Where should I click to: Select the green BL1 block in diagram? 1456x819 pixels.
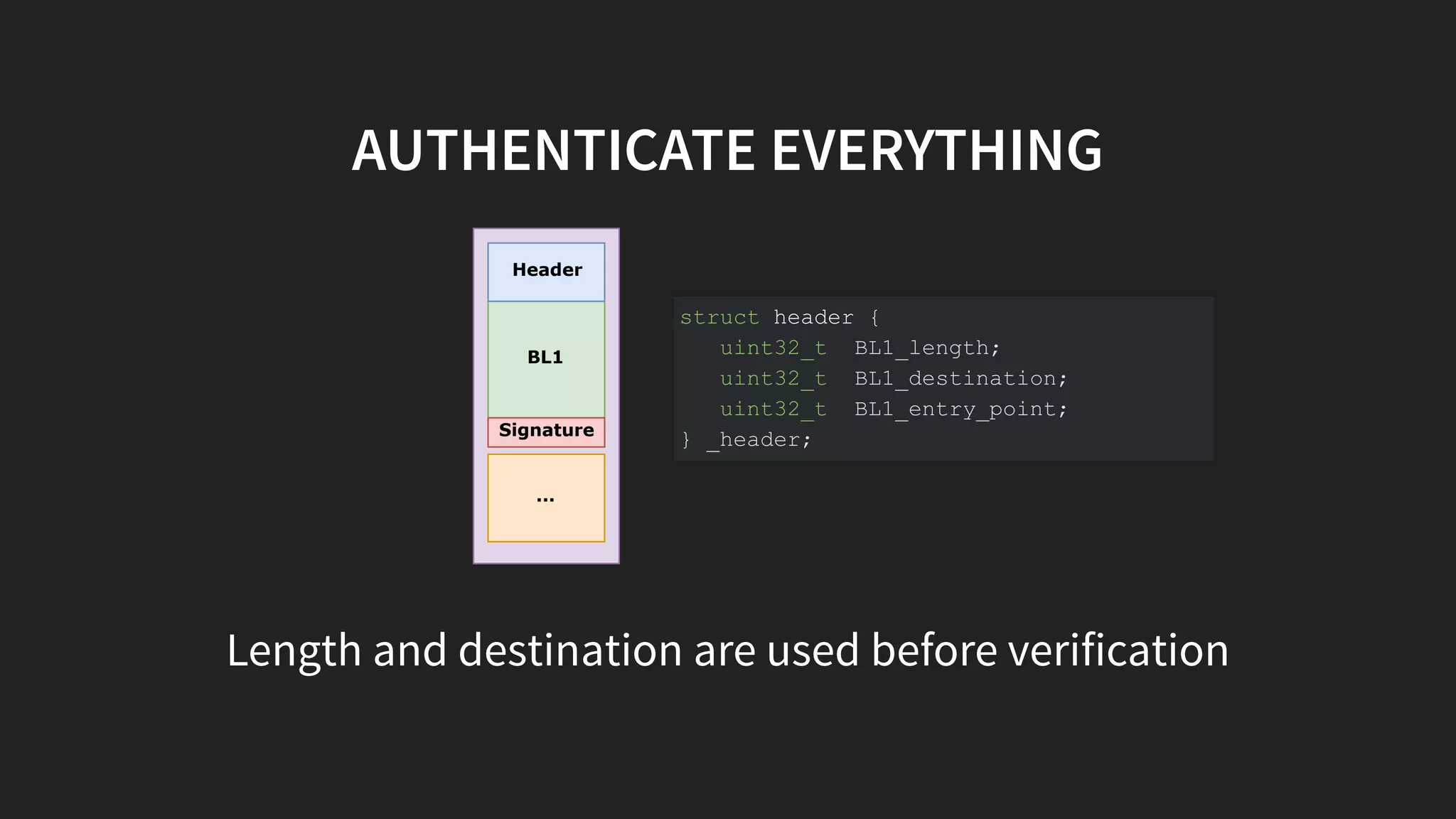click(x=546, y=360)
